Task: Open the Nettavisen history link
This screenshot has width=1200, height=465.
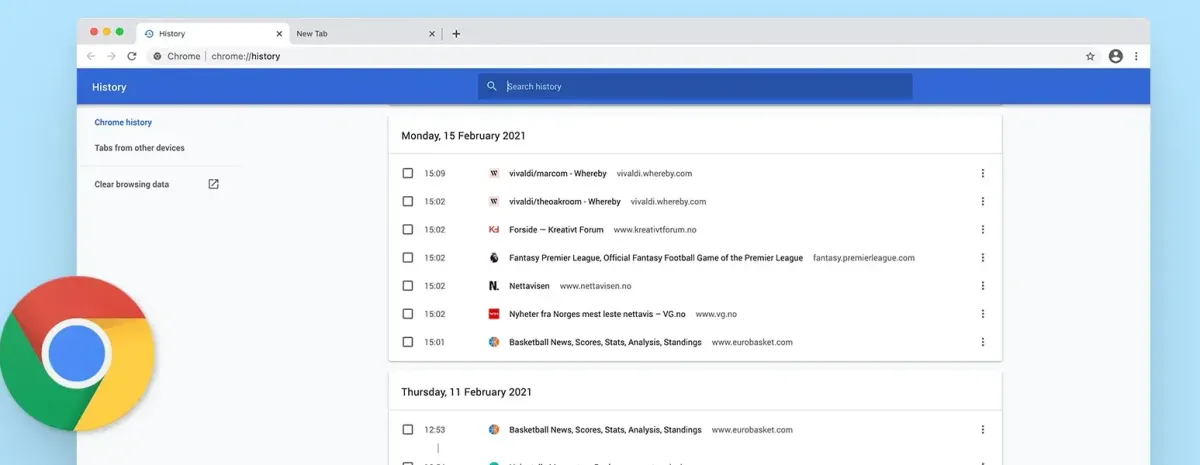Action: [529, 285]
